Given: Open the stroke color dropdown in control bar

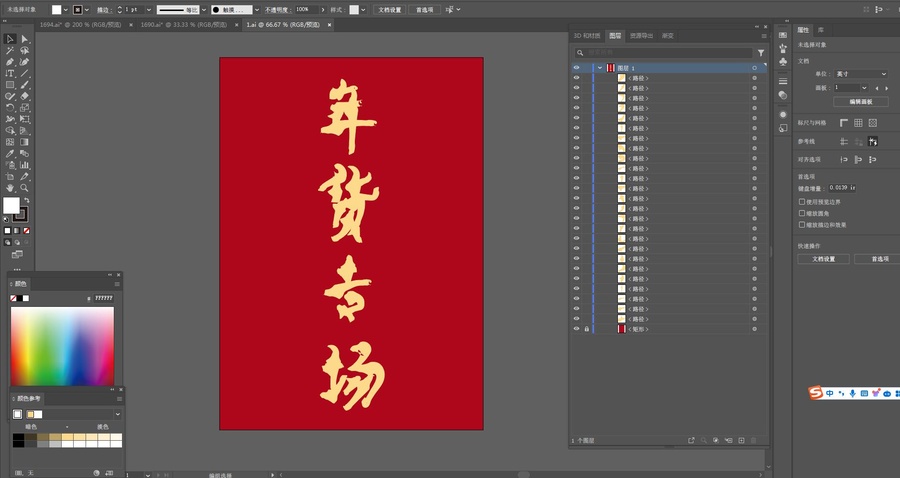Looking at the screenshot, I should (87, 10).
